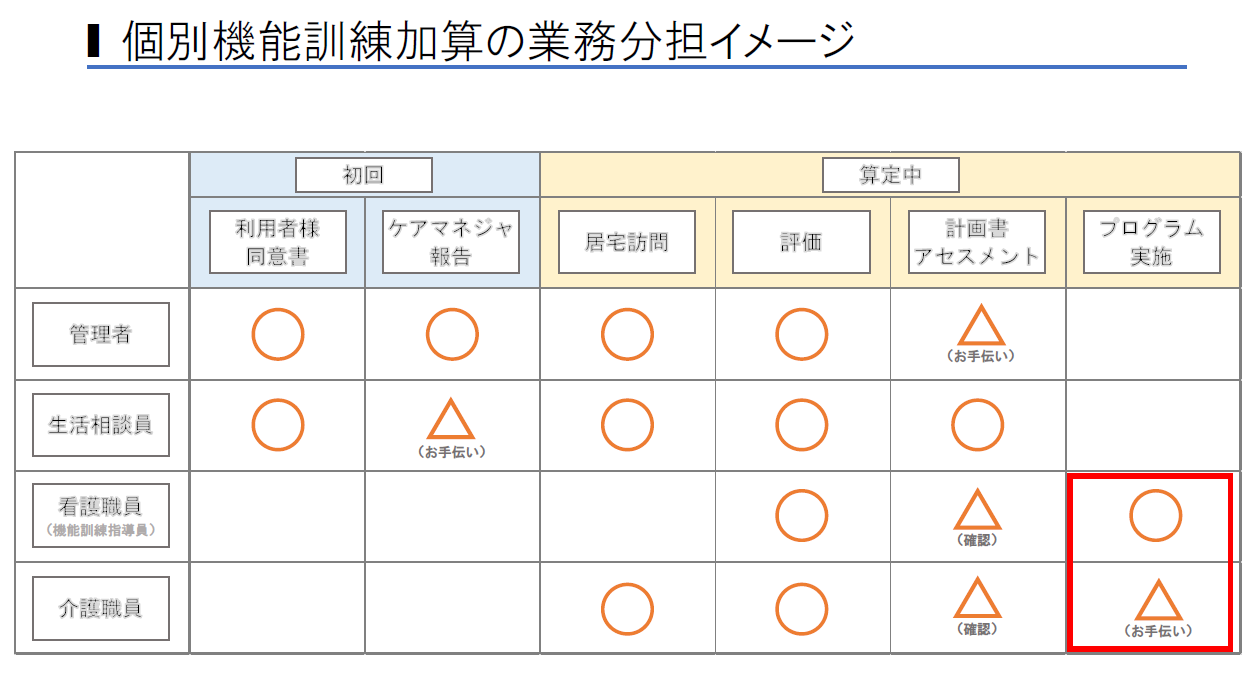Select the 管理者 row label
The width and height of the screenshot is (1256, 677).
(x=101, y=334)
